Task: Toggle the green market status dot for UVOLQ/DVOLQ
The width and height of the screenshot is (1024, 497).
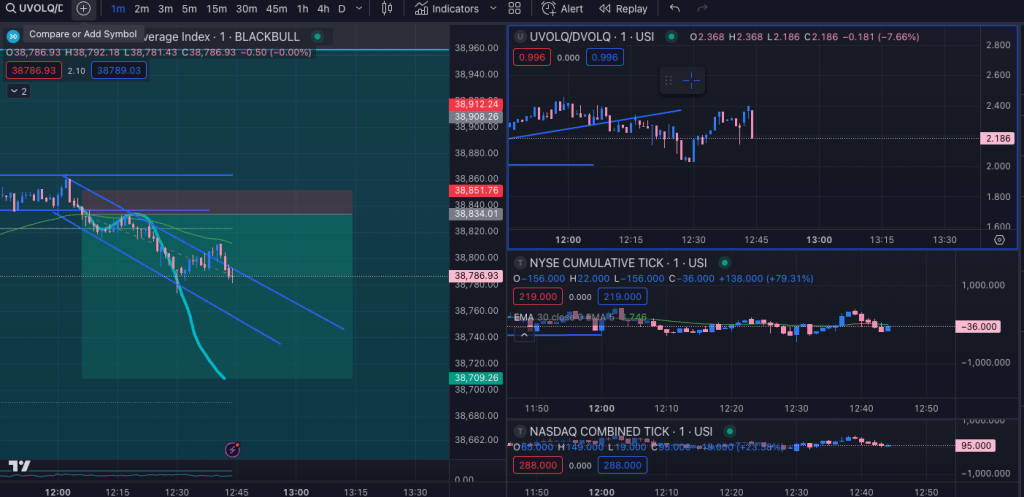Action: pyautogui.click(x=671, y=36)
